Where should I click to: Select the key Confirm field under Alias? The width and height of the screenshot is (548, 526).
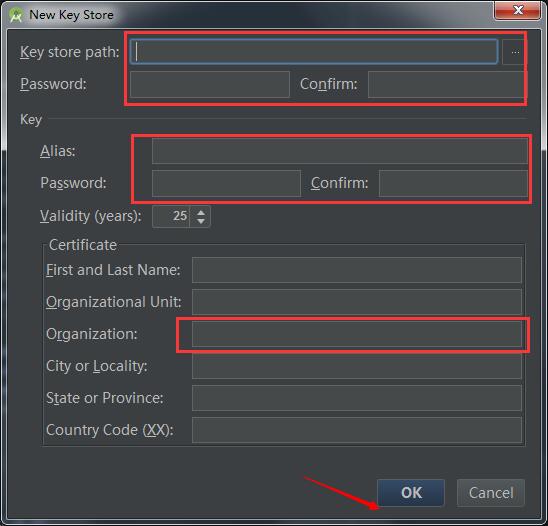tap(453, 183)
